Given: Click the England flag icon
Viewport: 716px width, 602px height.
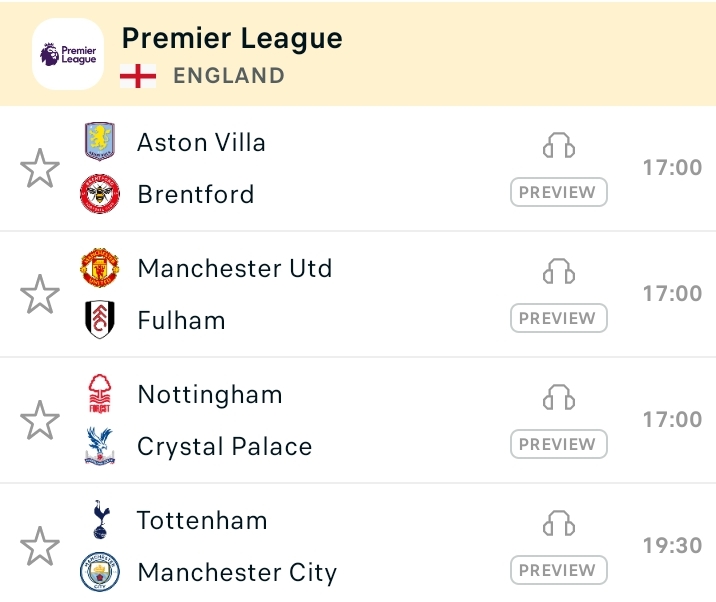Looking at the screenshot, I should pyautogui.click(x=138, y=76).
